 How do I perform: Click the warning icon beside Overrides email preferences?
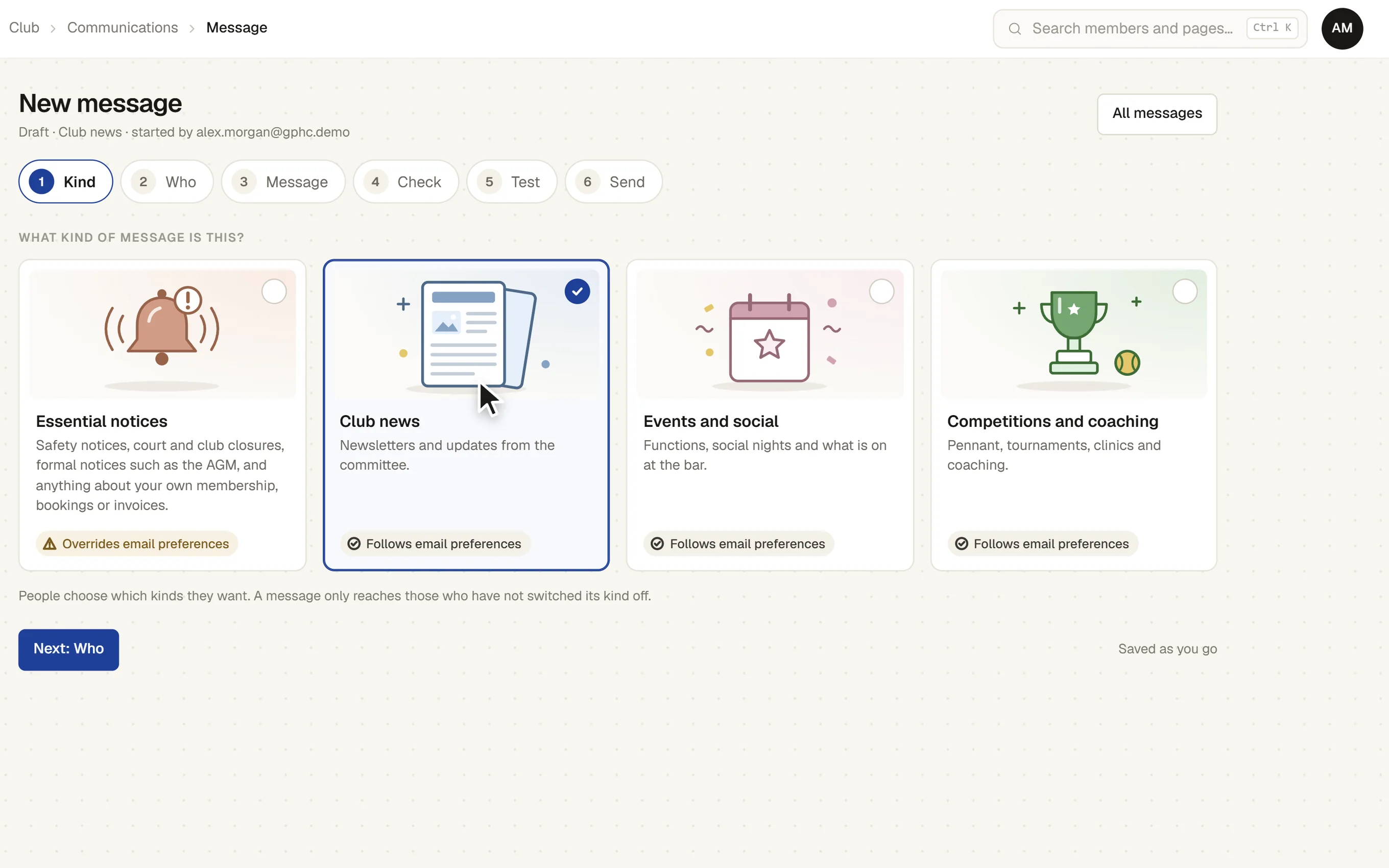tap(50, 544)
